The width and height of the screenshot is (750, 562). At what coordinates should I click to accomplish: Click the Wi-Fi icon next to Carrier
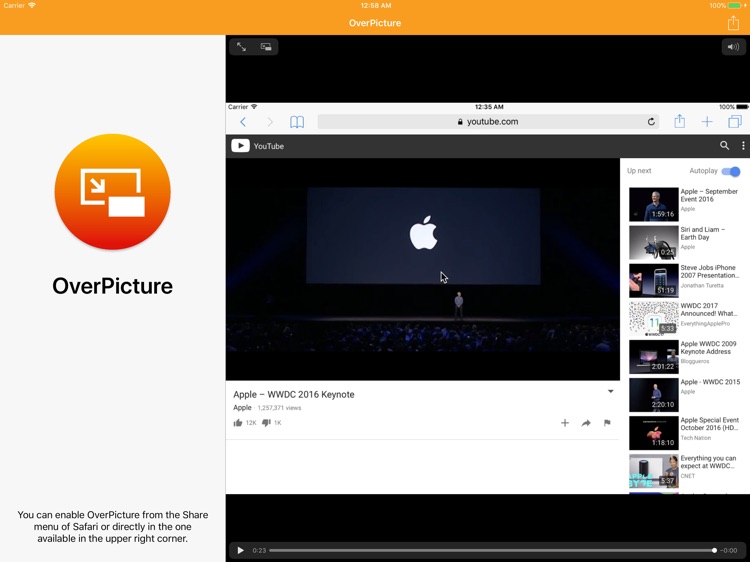32,5
